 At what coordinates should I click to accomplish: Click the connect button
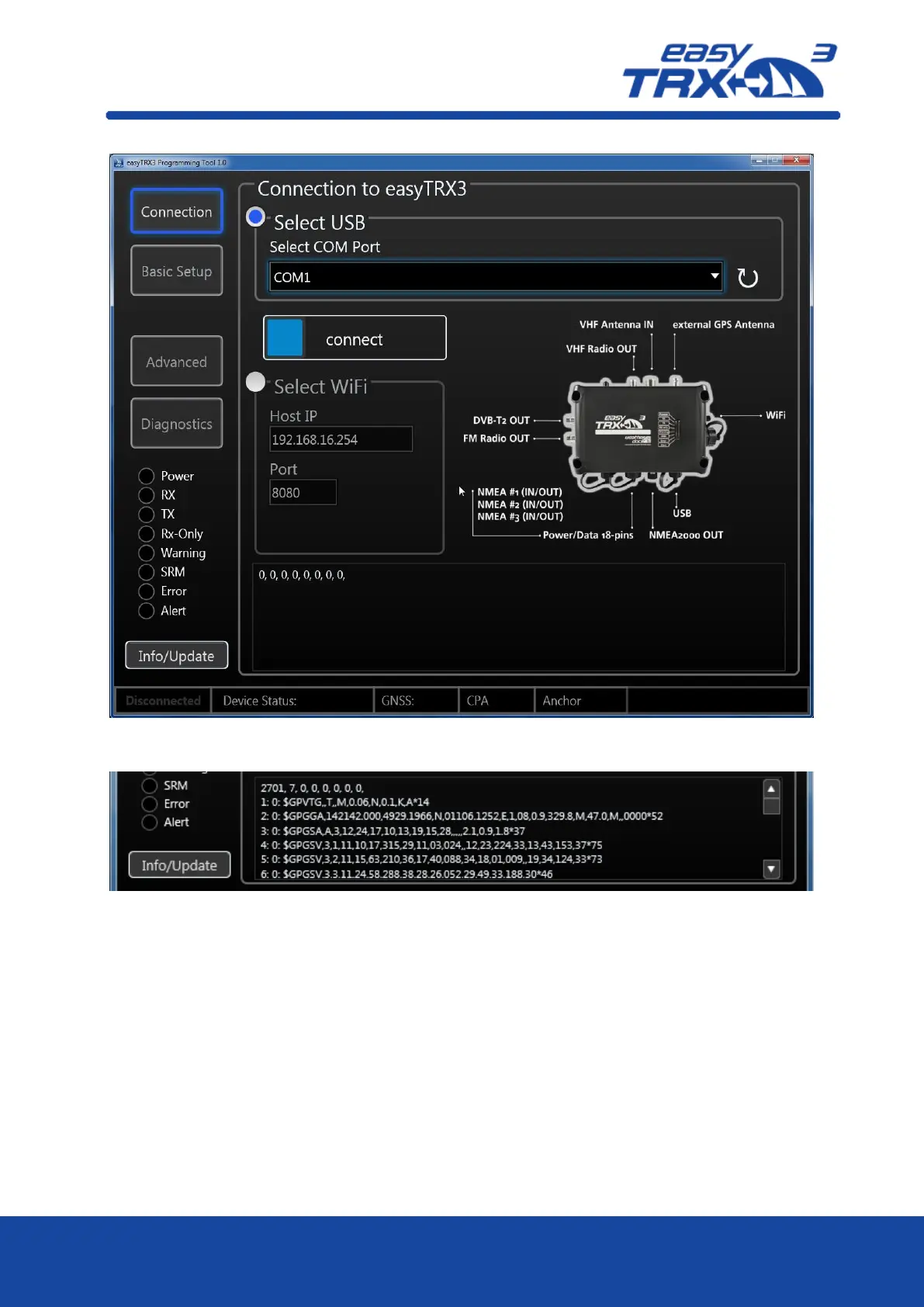click(x=355, y=338)
